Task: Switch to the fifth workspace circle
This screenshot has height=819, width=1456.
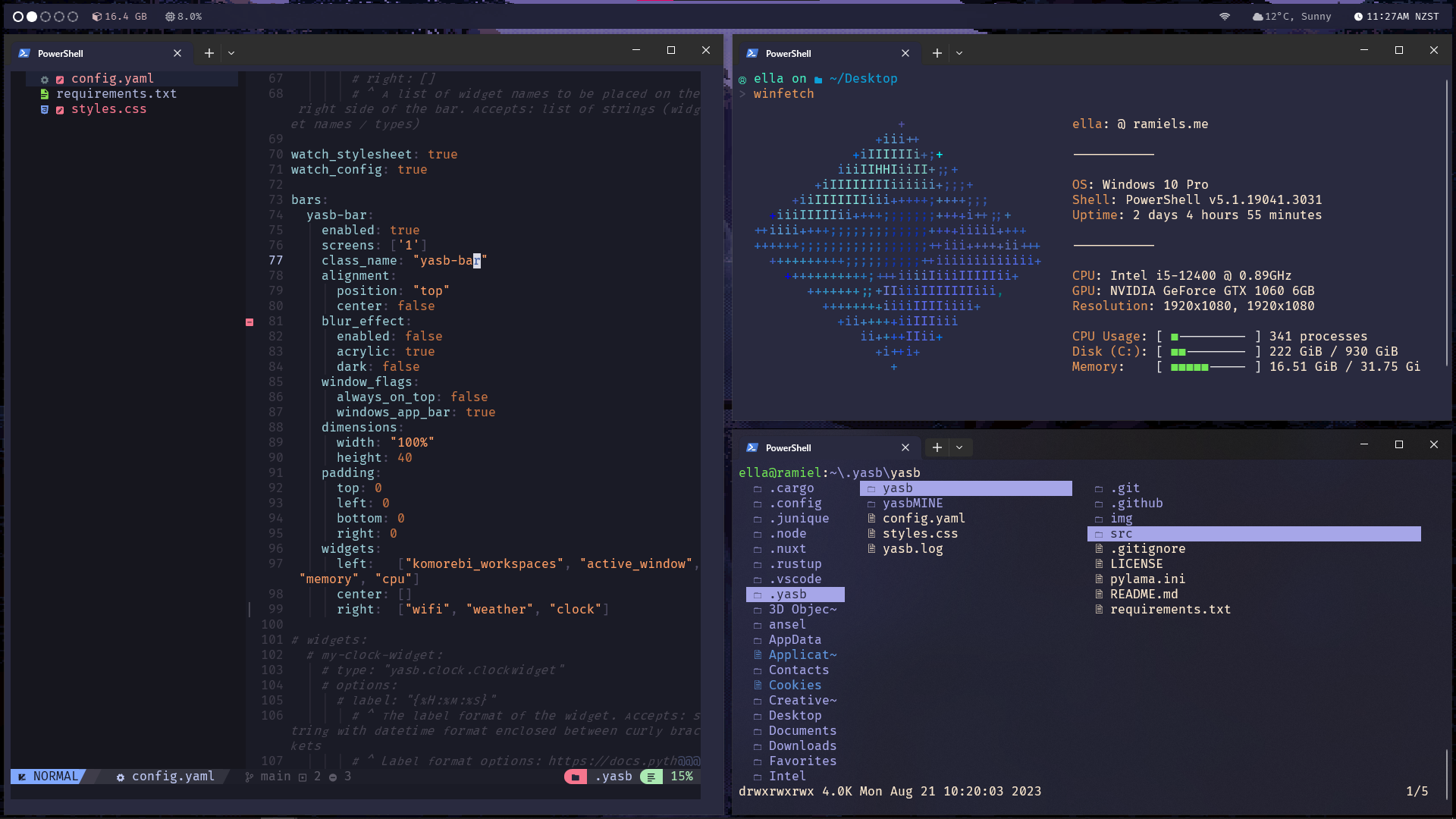Action: (73, 17)
